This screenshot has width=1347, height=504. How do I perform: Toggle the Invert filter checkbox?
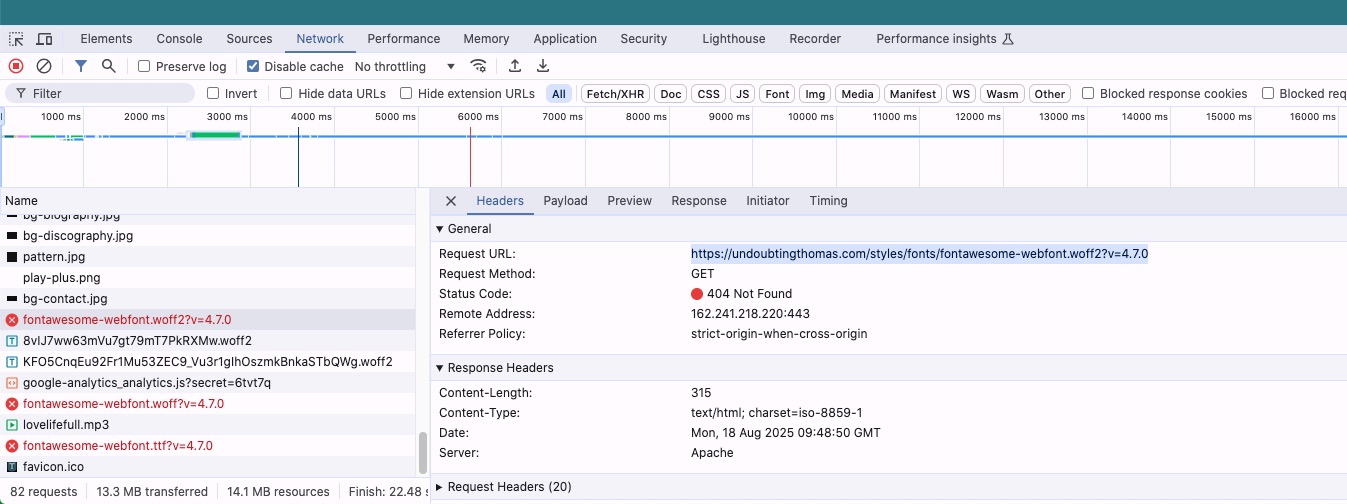coord(213,94)
